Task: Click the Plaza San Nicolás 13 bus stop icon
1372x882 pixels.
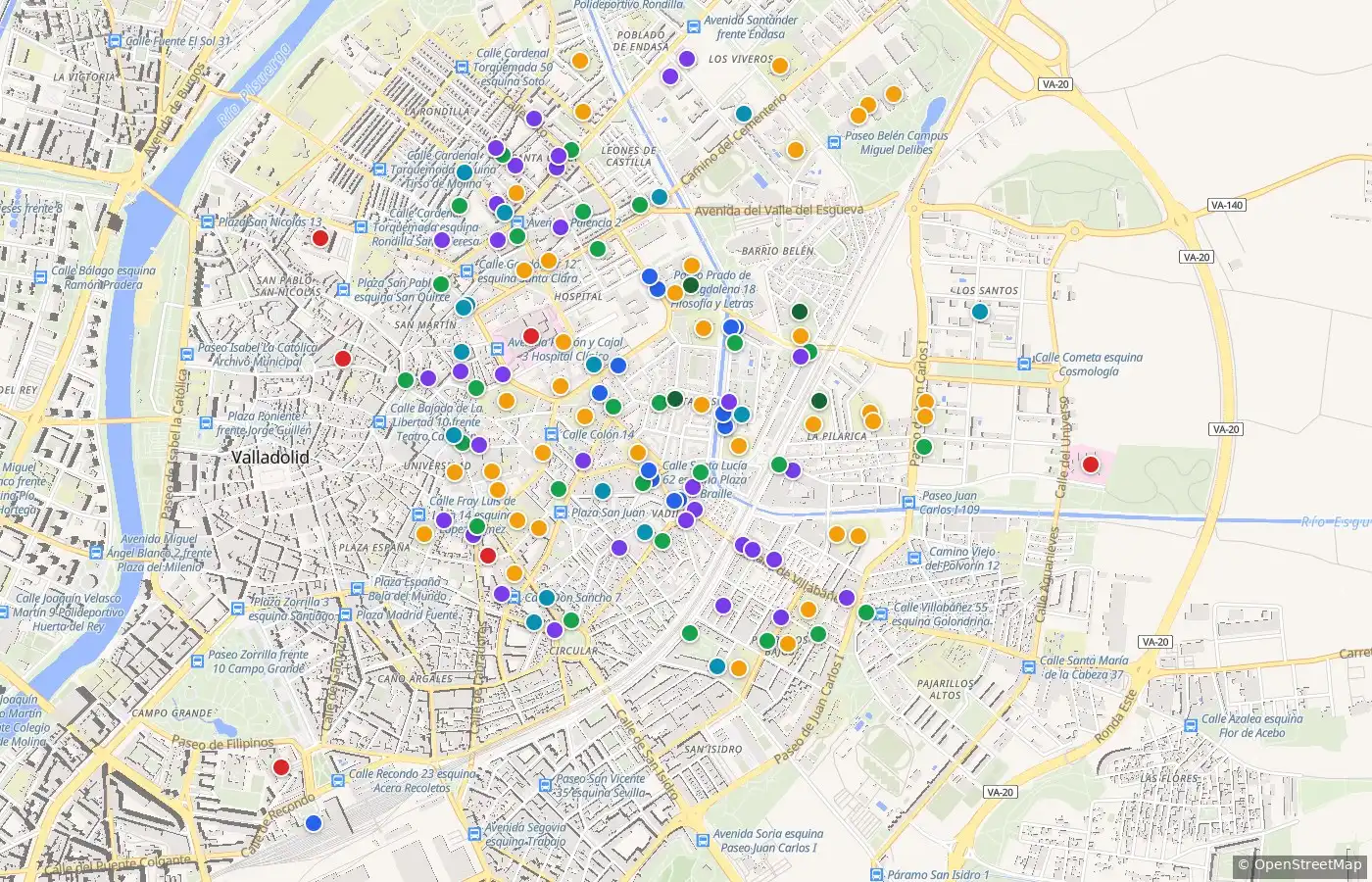Action: coord(208,222)
